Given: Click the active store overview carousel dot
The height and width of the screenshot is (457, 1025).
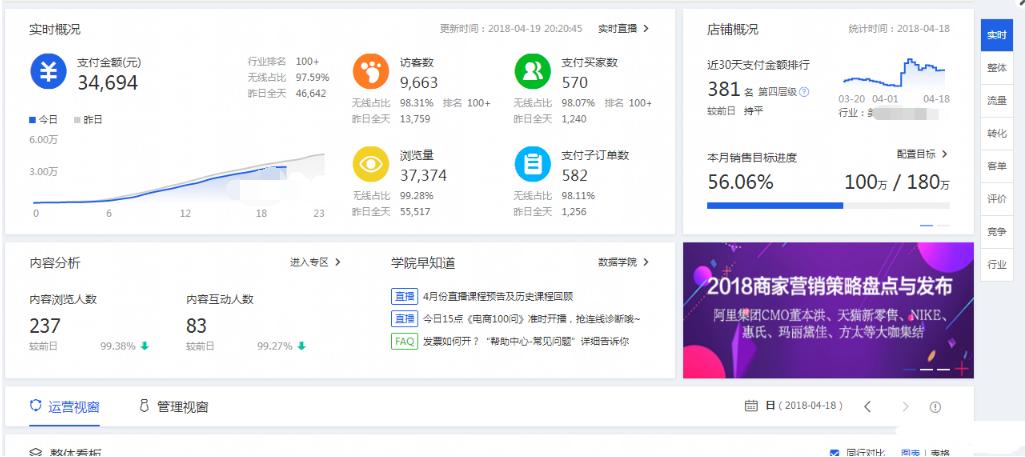Looking at the screenshot, I should pos(926,225).
